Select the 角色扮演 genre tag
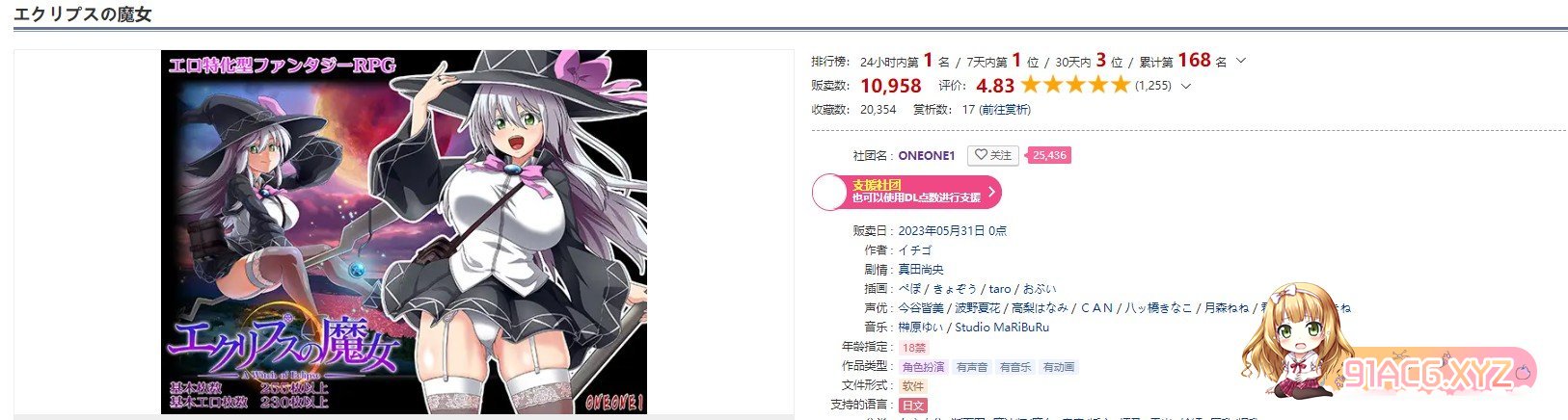The width and height of the screenshot is (1568, 420). [x=923, y=367]
